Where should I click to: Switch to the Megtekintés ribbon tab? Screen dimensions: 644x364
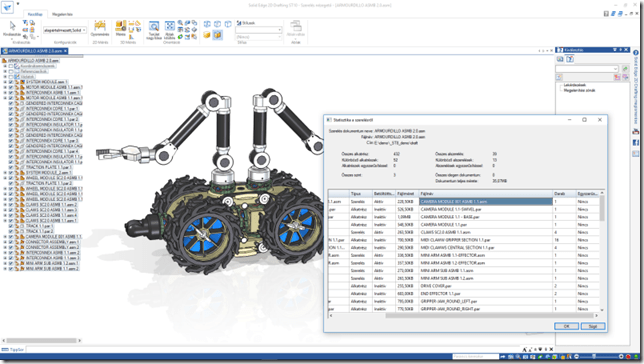click(x=62, y=14)
